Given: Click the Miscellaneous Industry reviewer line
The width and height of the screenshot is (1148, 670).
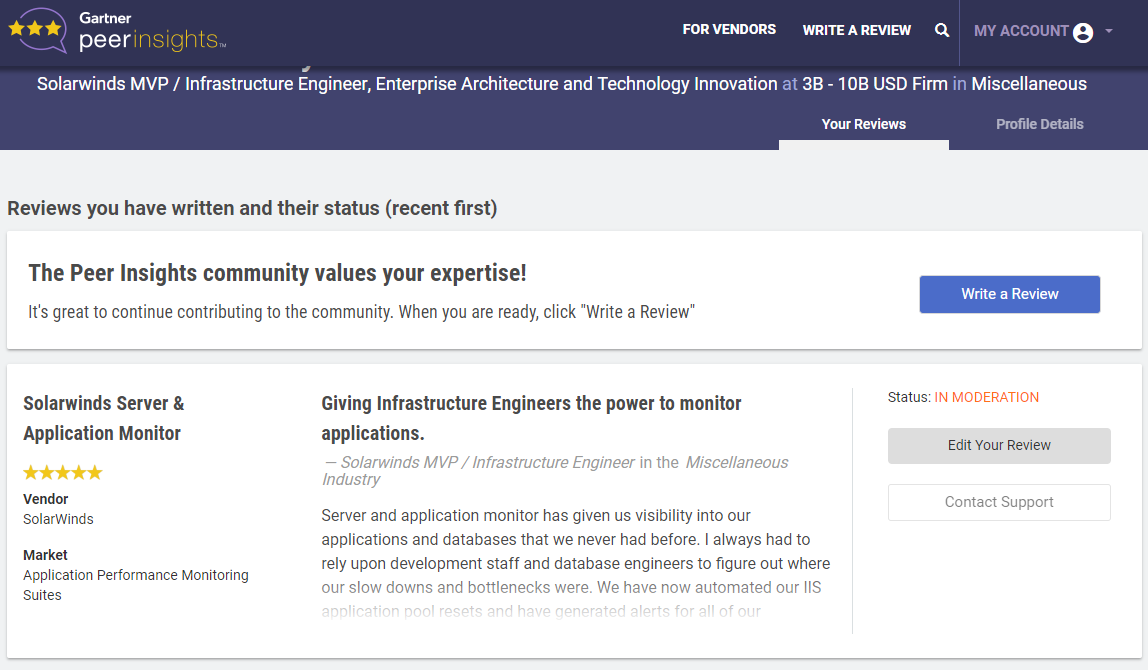Looking at the screenshot, I should [x=556, y=471].
